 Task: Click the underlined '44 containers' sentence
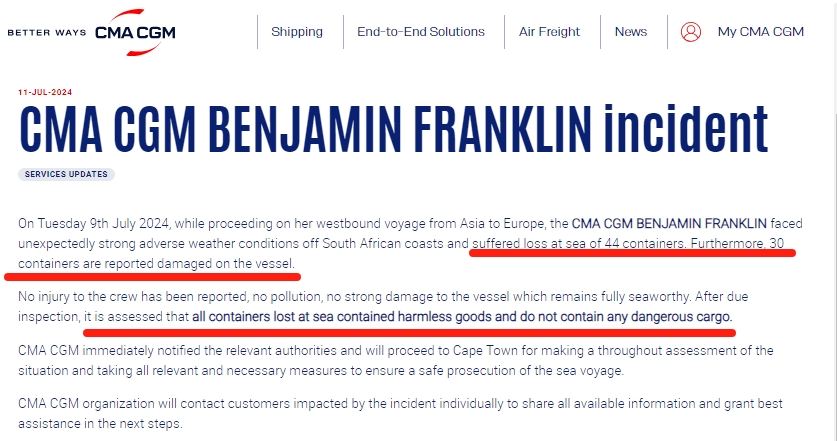[579, 243]
